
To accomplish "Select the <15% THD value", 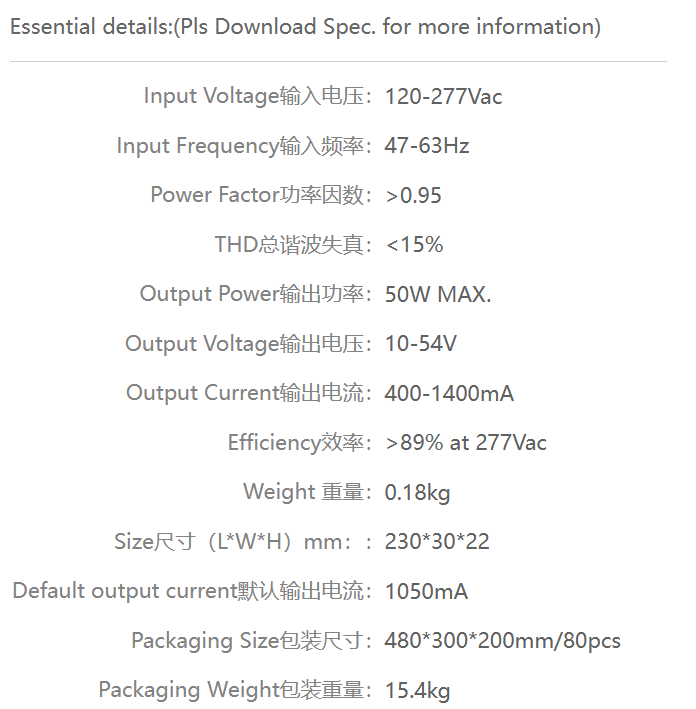I will click(414, 245).
